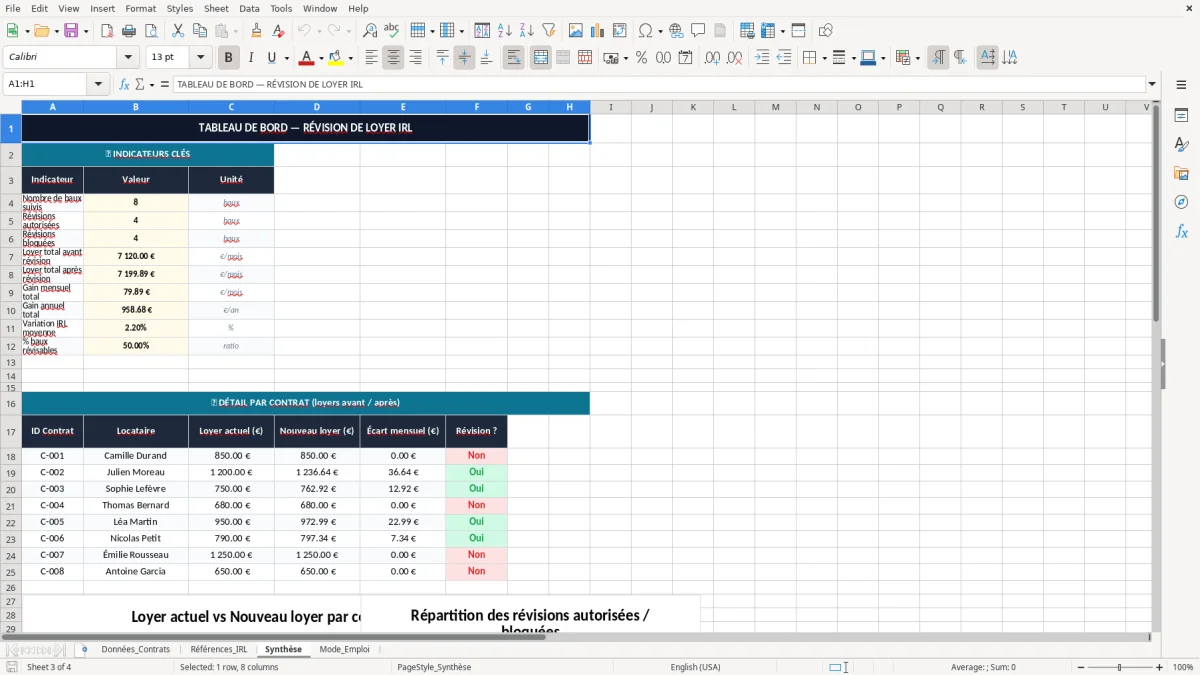Toggle italic formatting
The height and width of the screenshot is (675, 1200).
coord(251,58)
